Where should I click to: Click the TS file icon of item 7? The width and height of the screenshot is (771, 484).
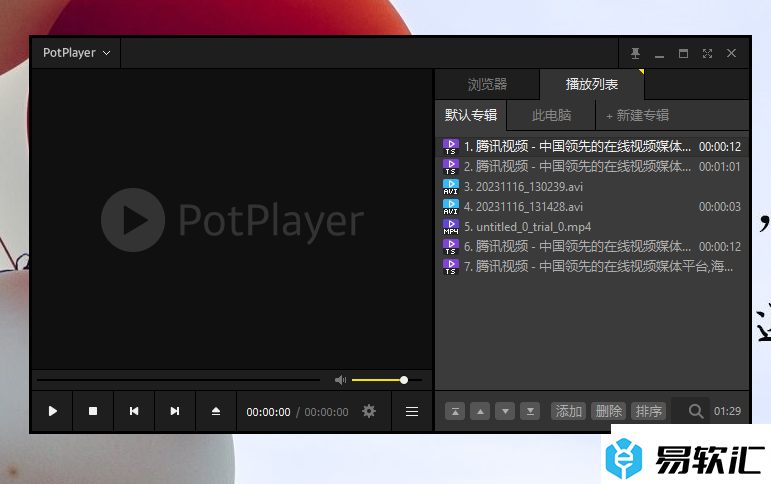(450, 267)
